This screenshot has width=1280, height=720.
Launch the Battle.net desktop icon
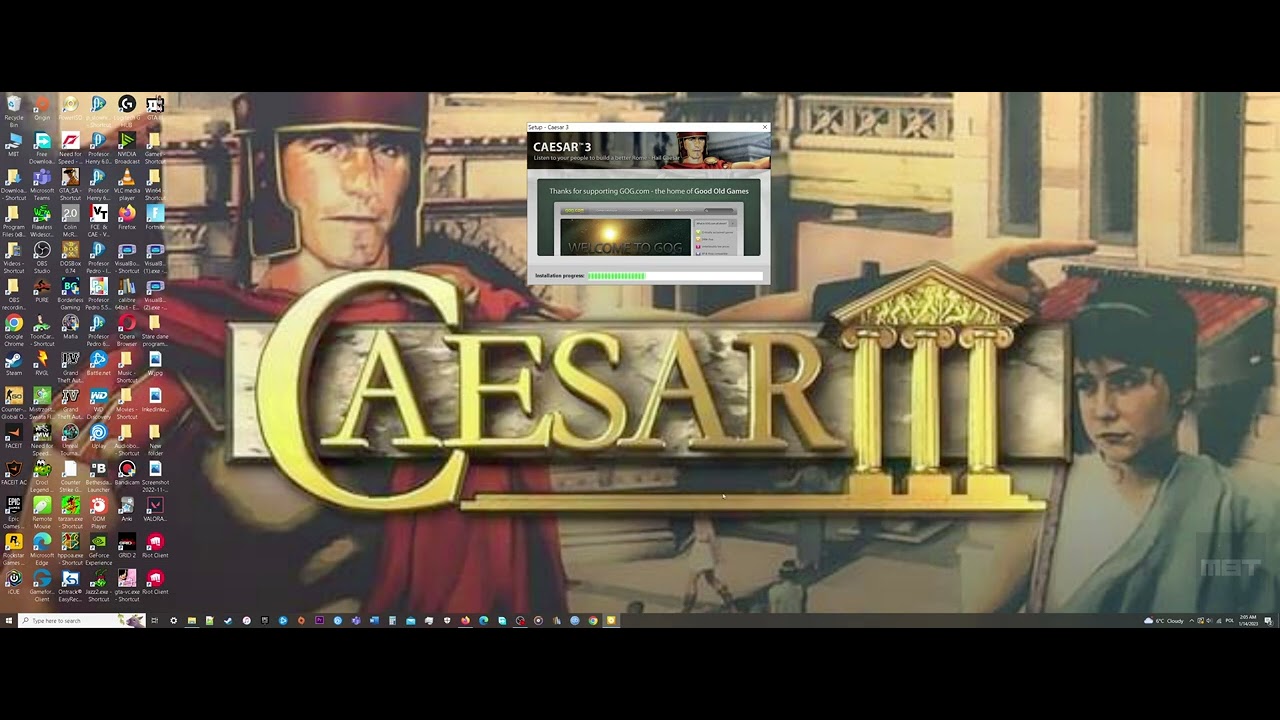pos(98,361)
